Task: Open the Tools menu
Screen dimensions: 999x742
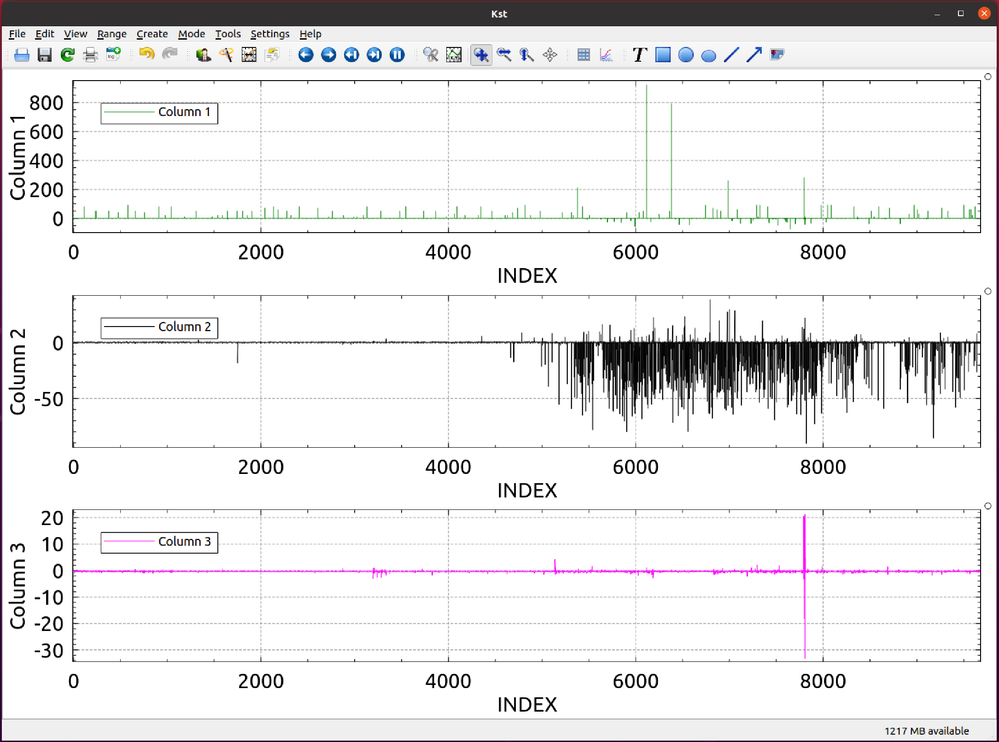Action: click(228, 34)
